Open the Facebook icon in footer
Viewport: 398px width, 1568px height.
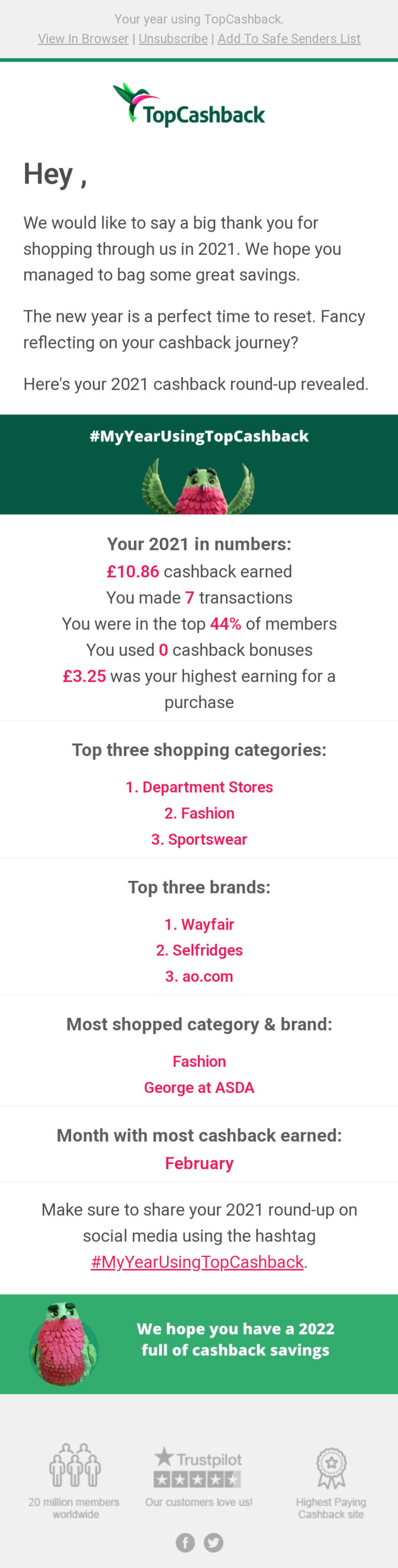pyautogui.click(x=186, y=1543)
